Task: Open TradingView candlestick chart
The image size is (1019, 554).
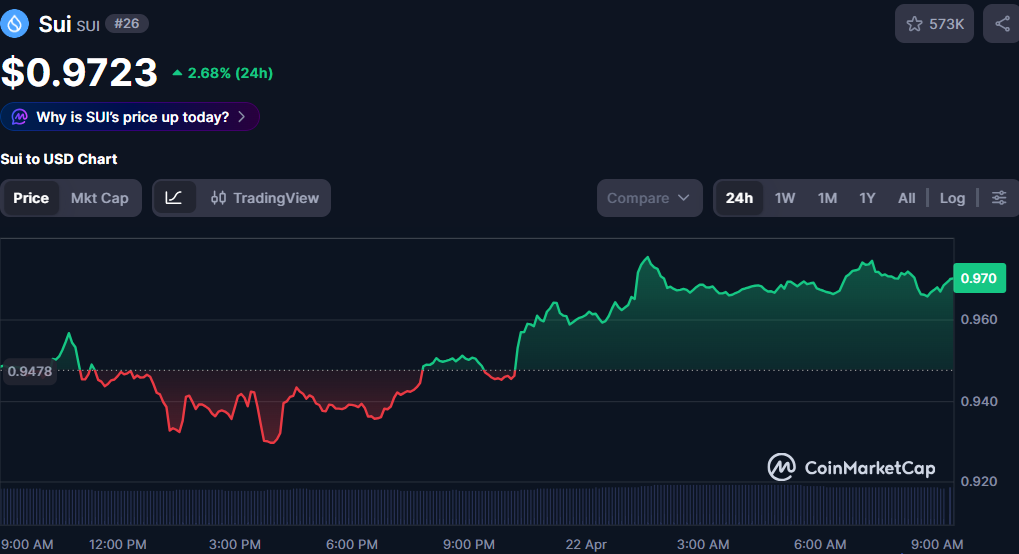Action: 265,198
